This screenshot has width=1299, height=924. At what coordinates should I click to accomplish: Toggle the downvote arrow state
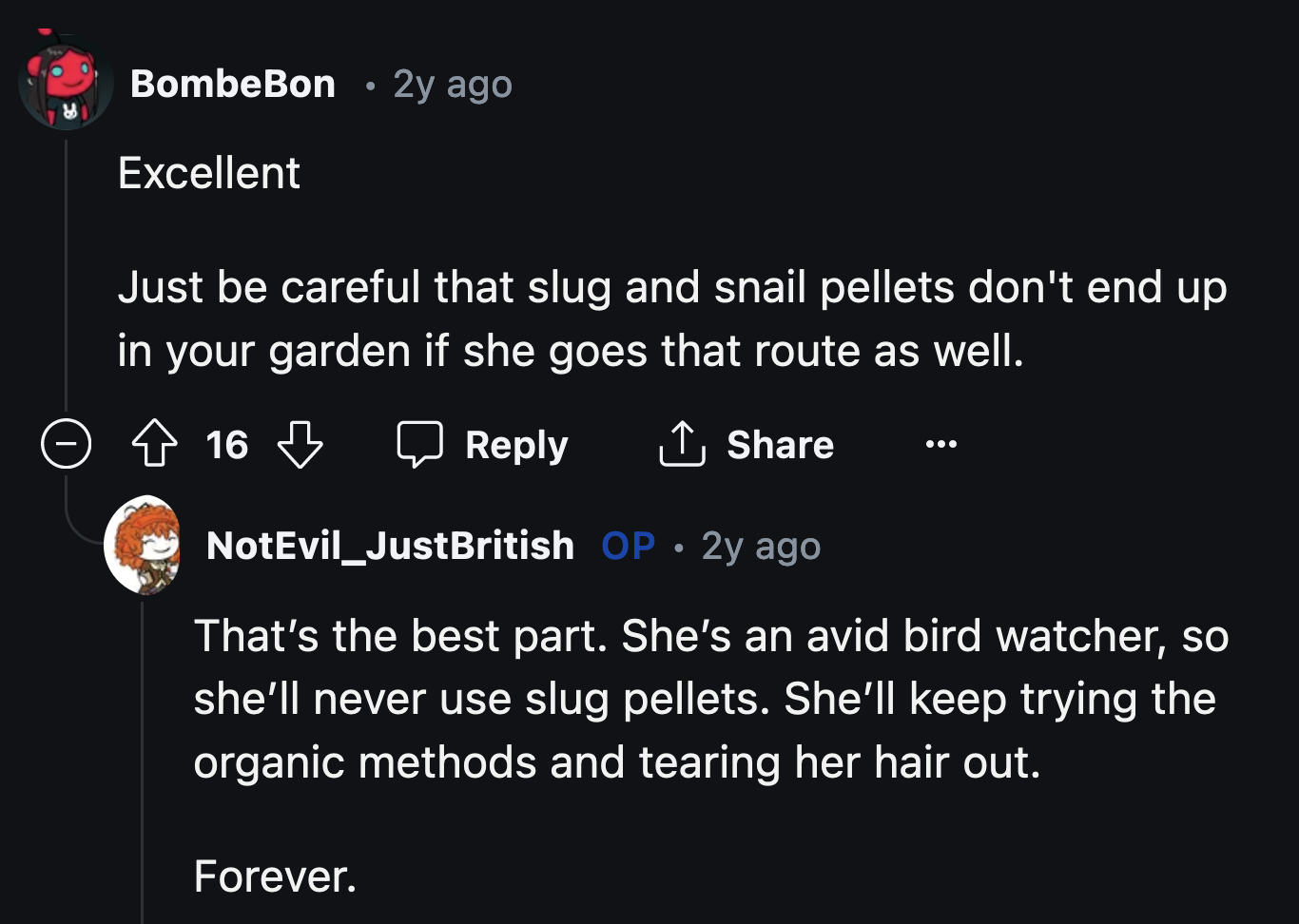coord(301,444)
